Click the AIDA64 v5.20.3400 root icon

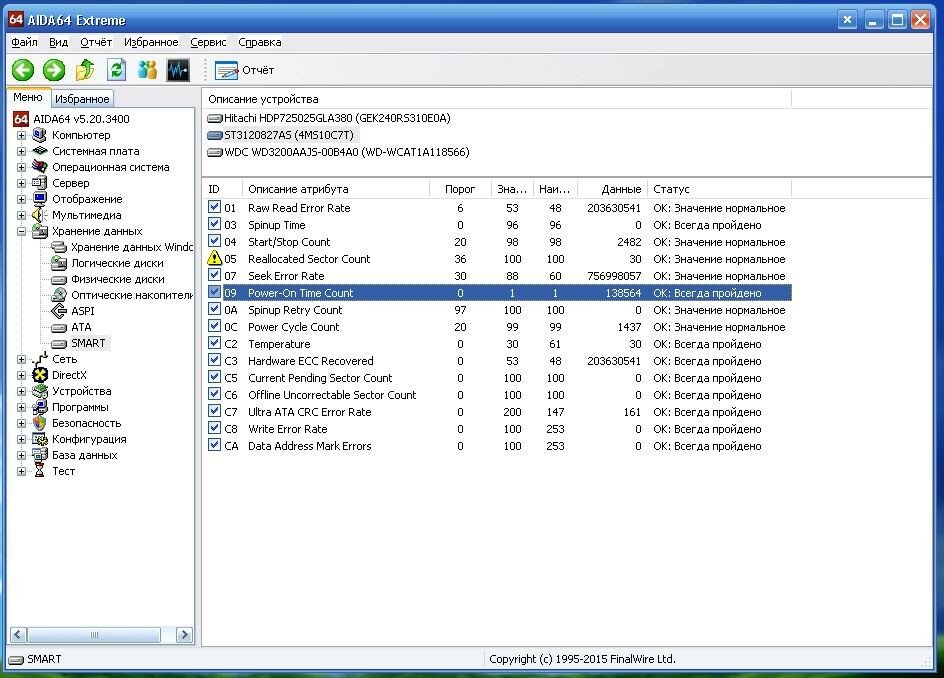coord(21,119)
